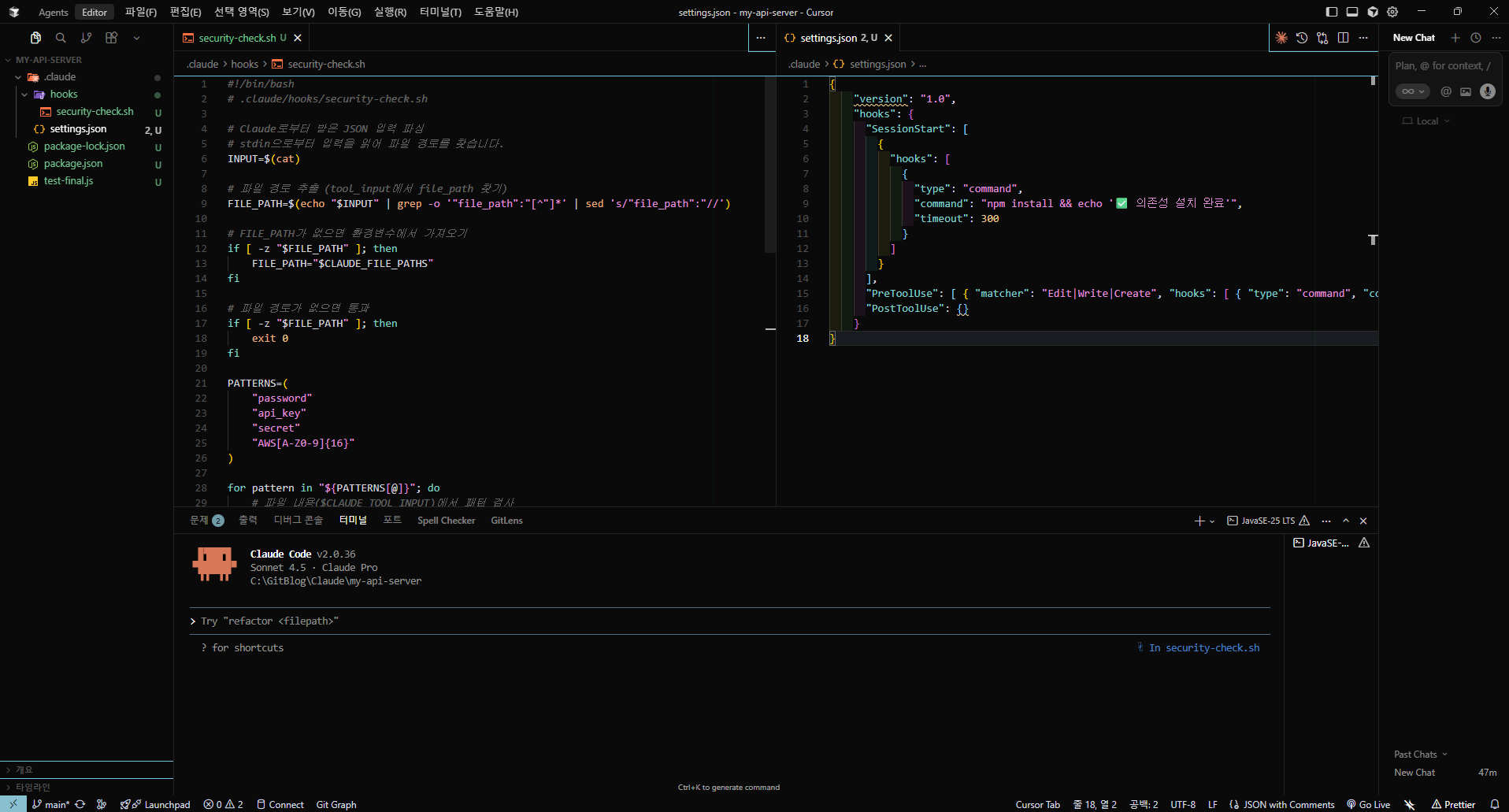Click the Plan chat input field
1509x812 pixels.
point(1441,66)
